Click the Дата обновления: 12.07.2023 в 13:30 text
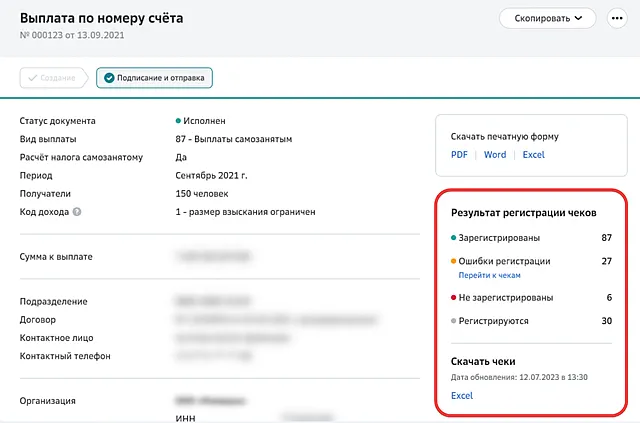Viewport: 640px width, 423px height. coord(519,377)
